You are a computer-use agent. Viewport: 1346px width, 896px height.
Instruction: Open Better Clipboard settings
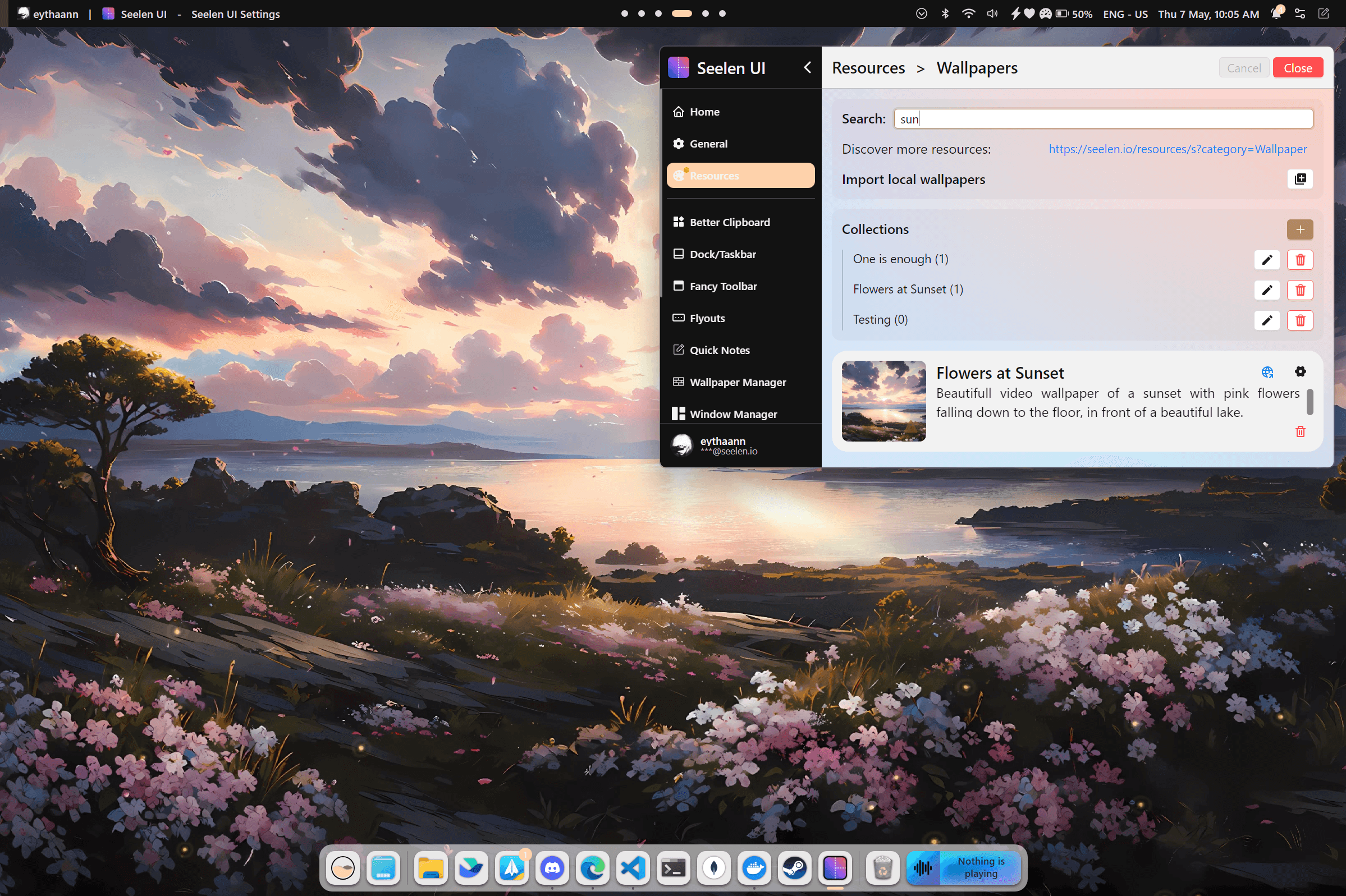tap(740, 222)
